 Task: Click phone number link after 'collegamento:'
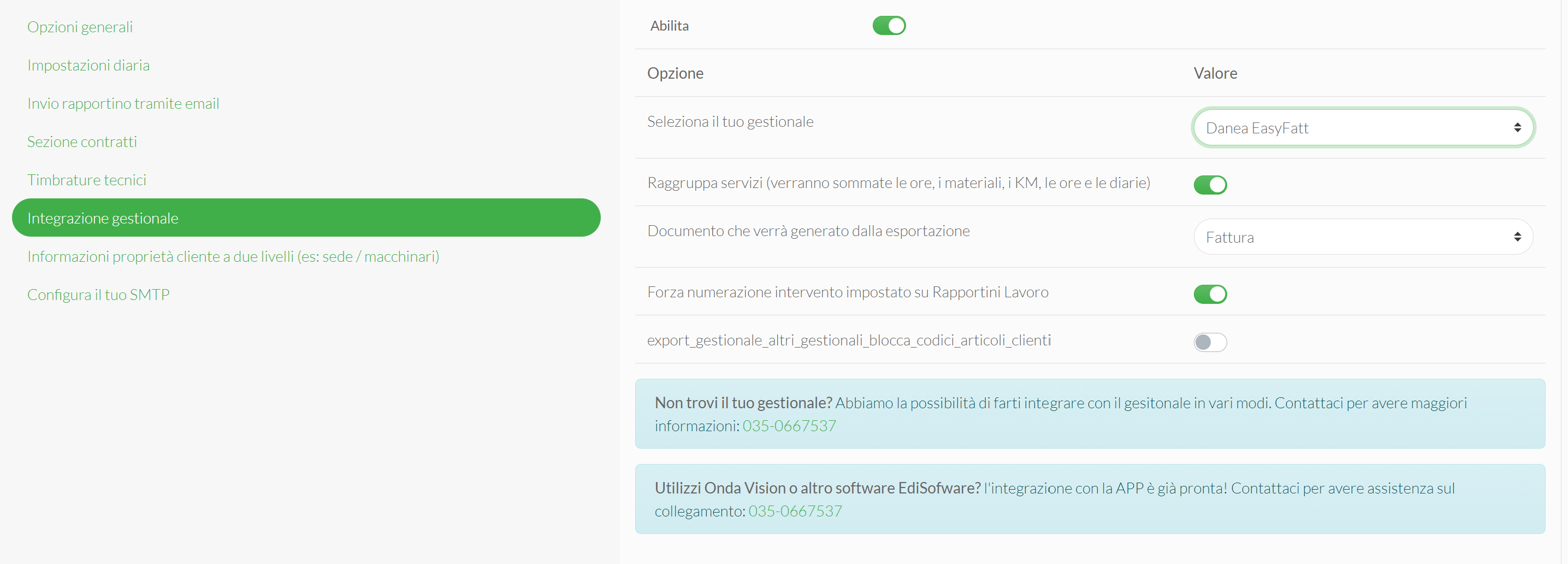point(795,511)
